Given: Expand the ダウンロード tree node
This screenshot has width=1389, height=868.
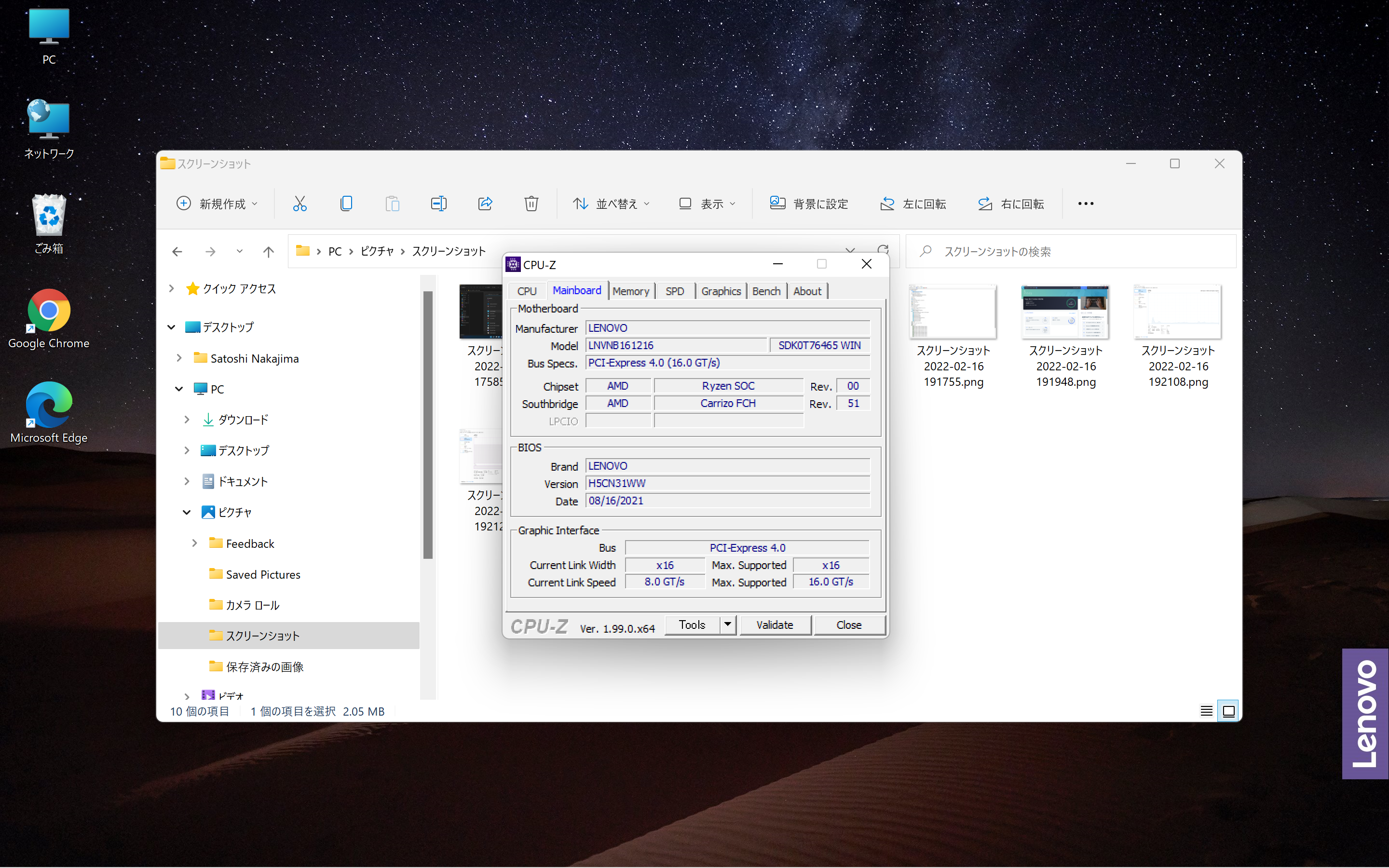Looking at the screenshot, I should point(187,420).
